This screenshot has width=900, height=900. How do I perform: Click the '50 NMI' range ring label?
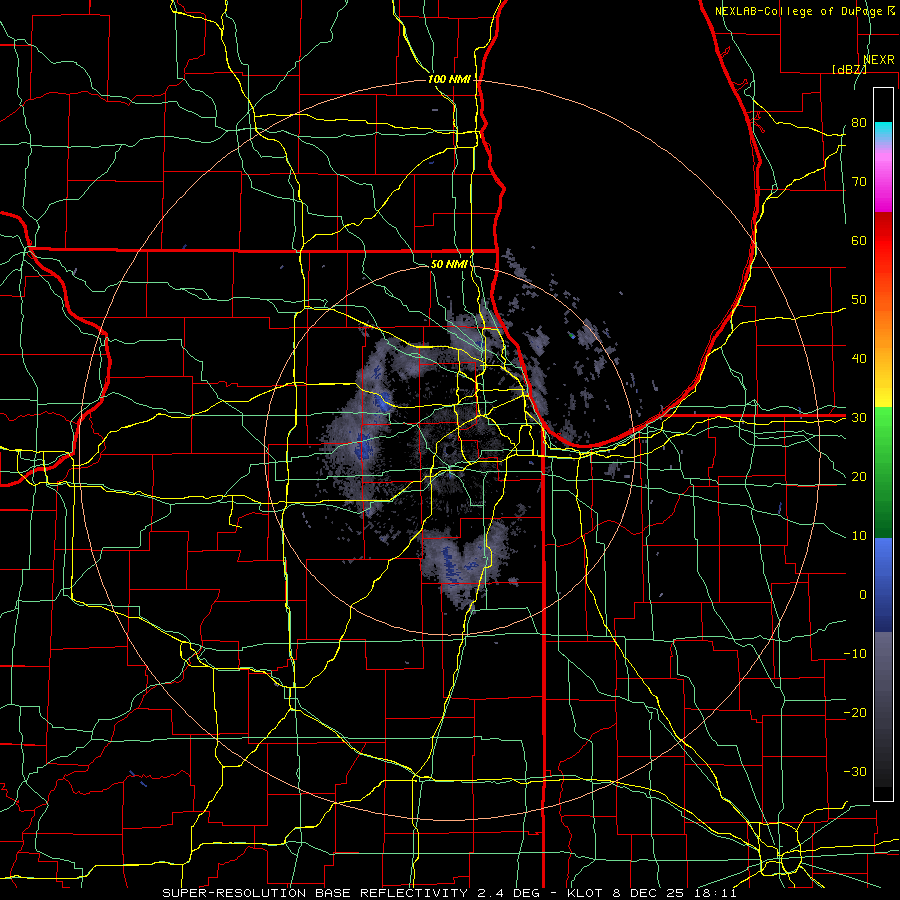449,264
